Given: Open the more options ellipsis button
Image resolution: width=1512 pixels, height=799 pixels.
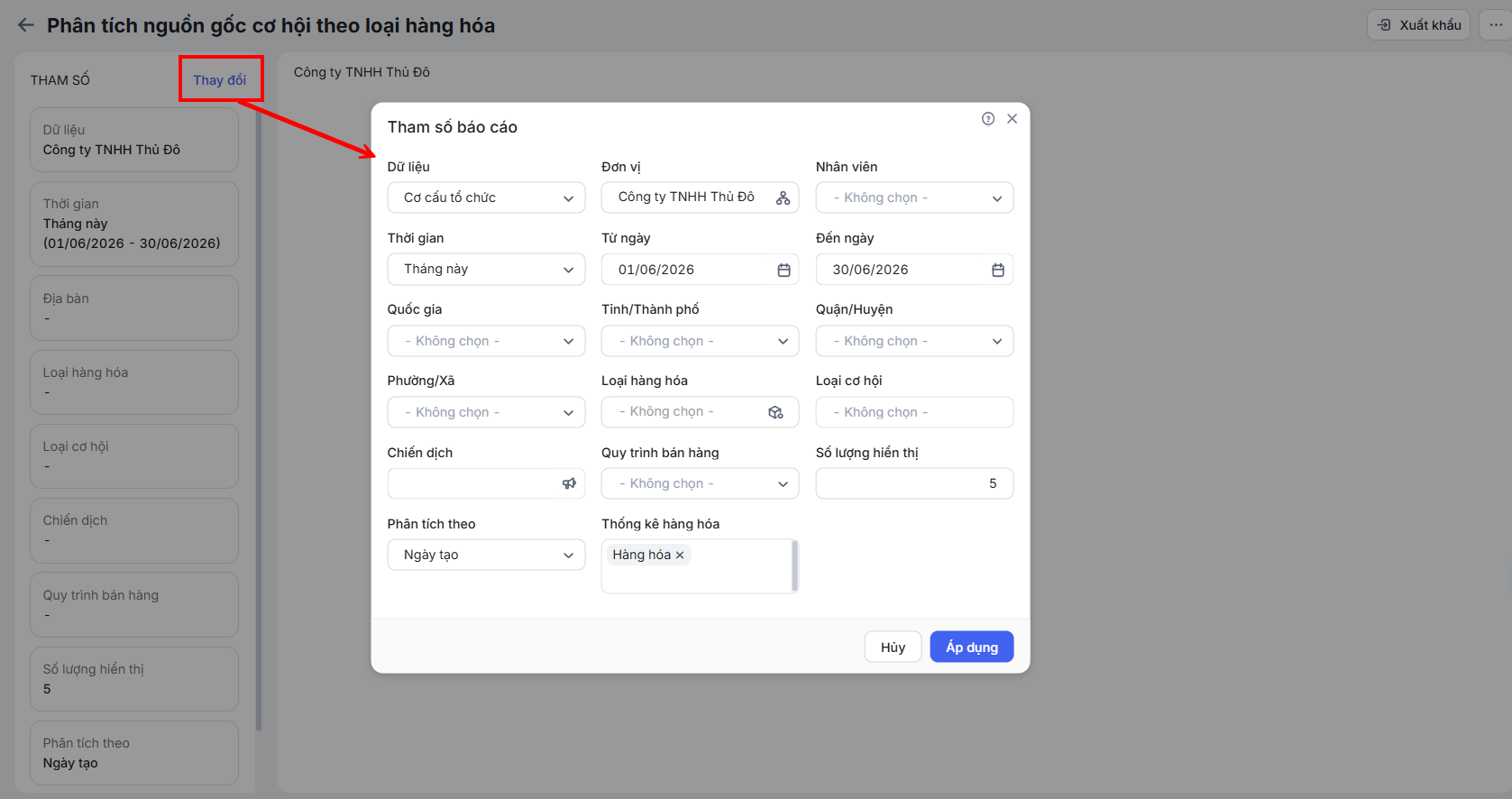Looking at the screenshot, I should click(x=1496, y=25).
